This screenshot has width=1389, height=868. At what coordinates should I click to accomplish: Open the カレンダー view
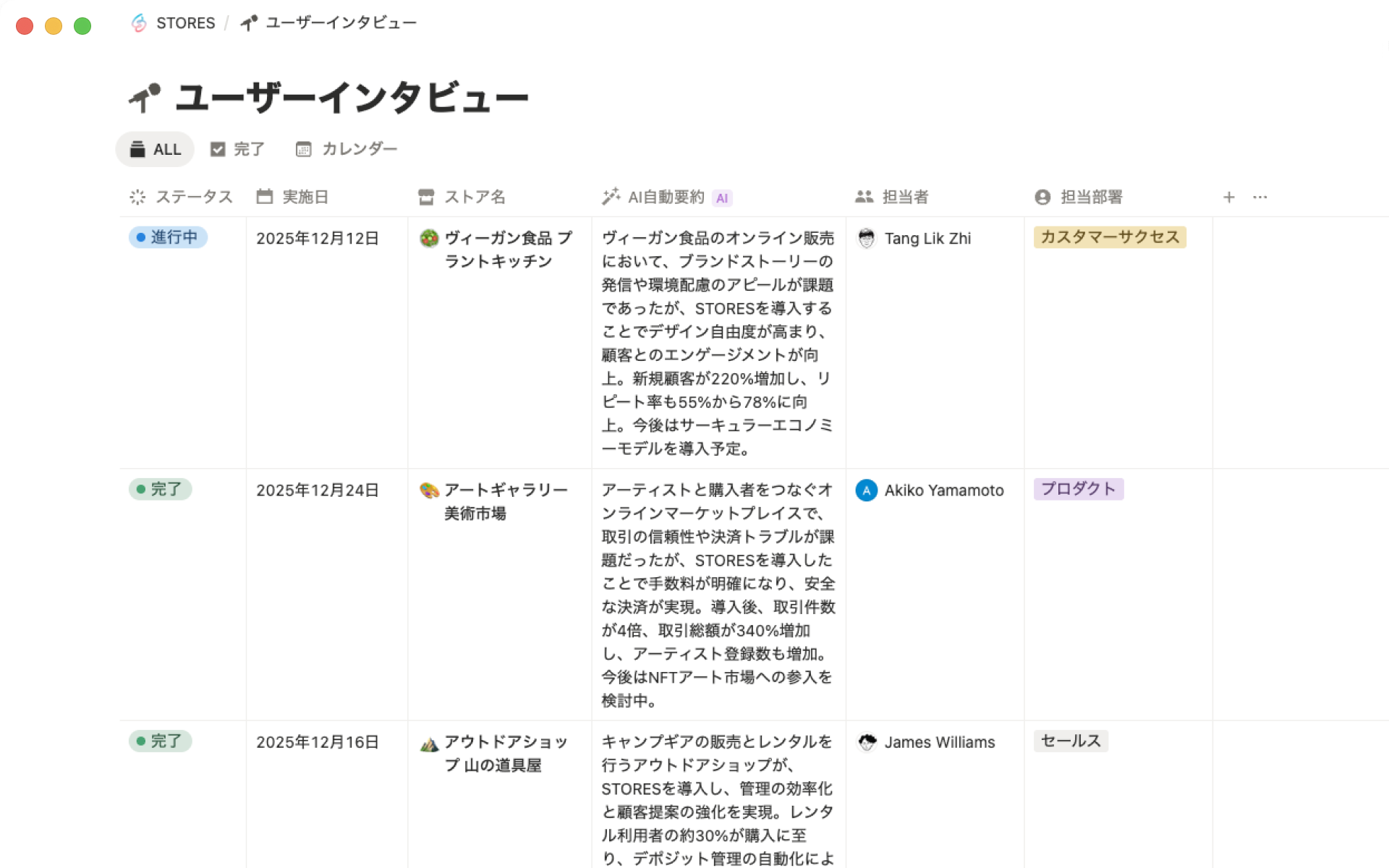click(x=346, y=149)
